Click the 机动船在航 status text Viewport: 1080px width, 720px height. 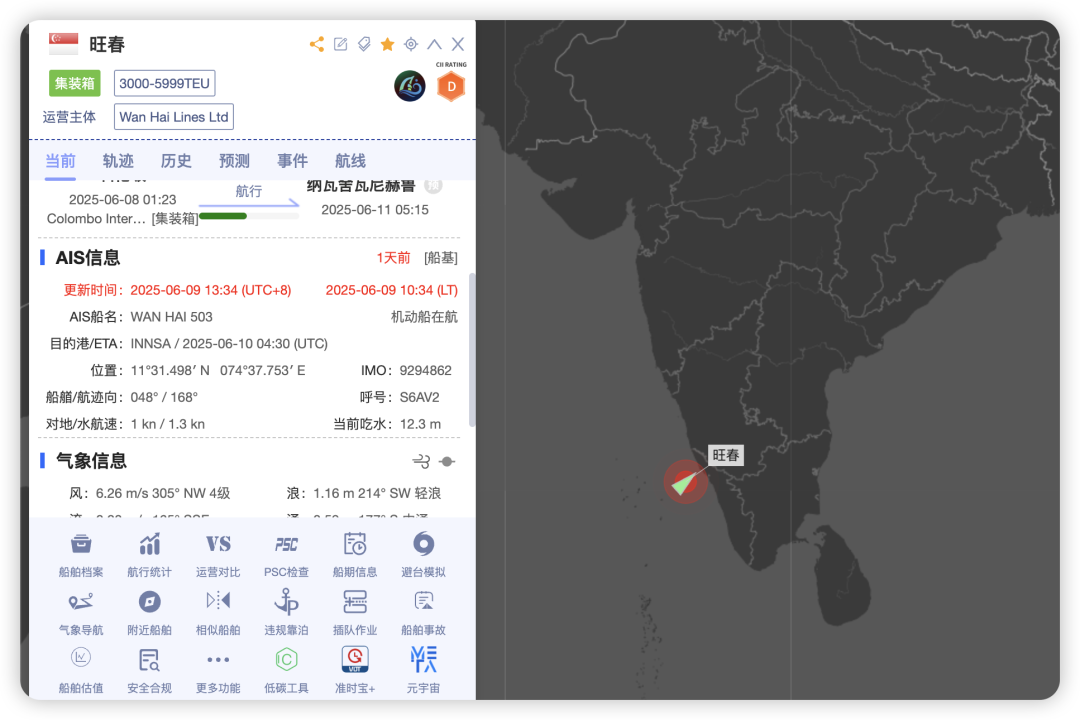(424, 317)
